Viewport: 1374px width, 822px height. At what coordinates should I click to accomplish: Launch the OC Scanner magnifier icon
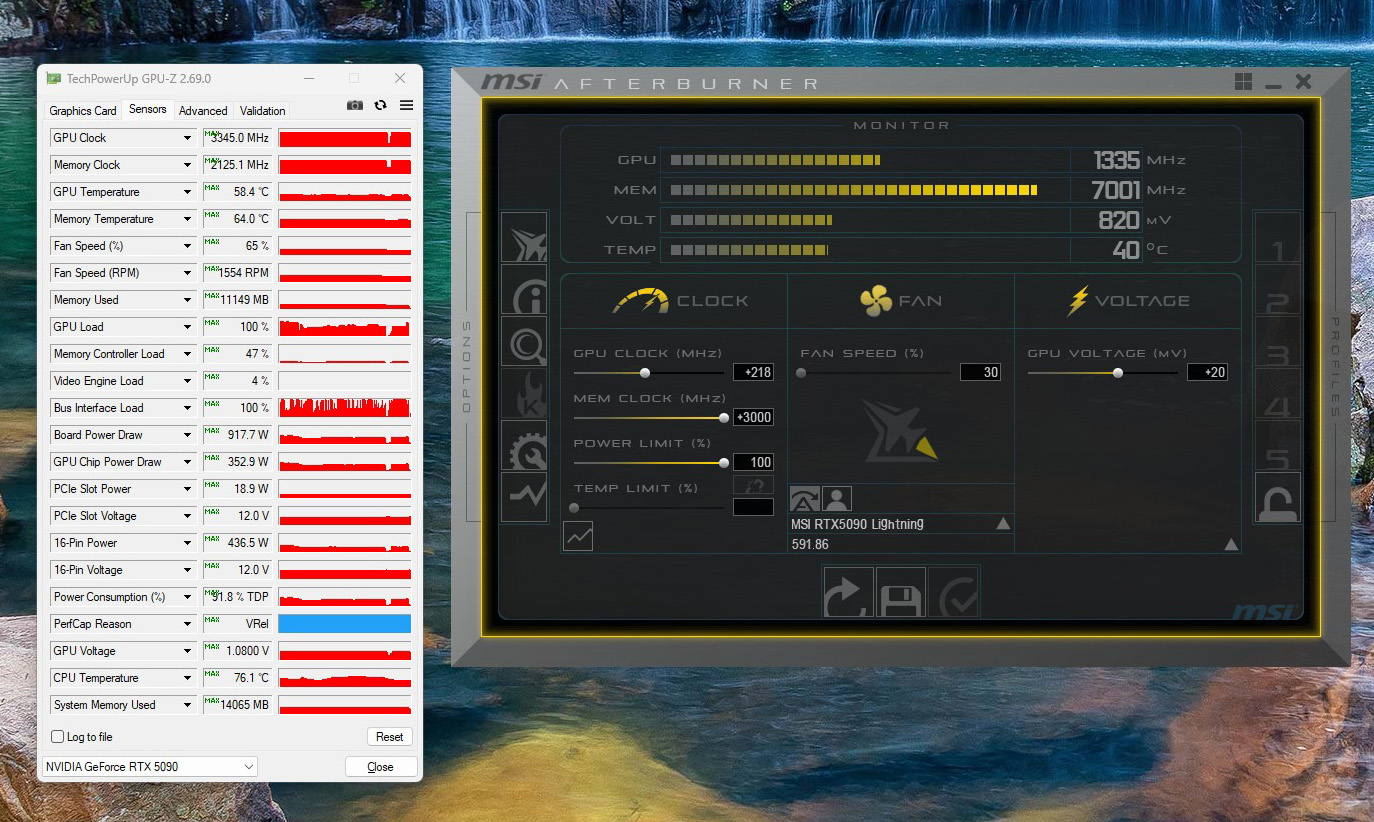[524, 342]
